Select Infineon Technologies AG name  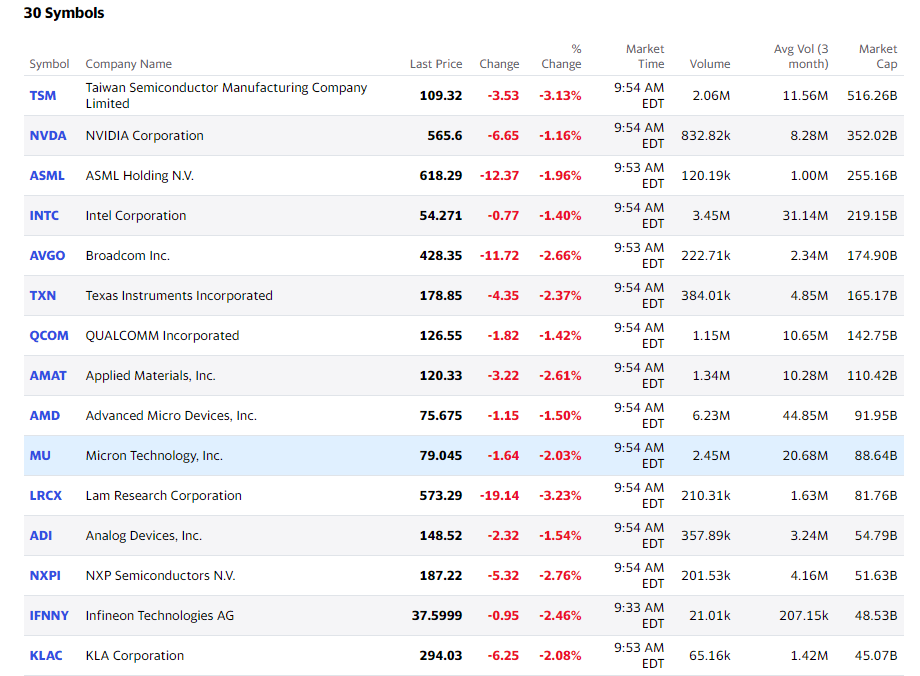pos(160,616)
